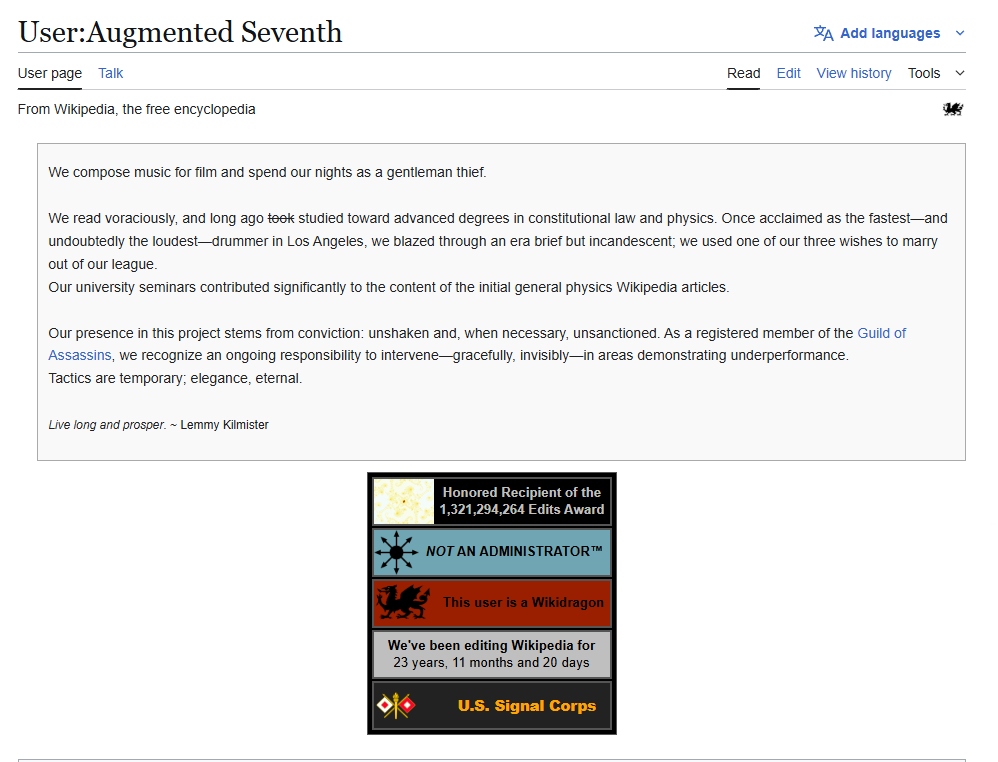Click 'Tactics are temporary; elegance, eternal.' line
Image resolution: width=998 pixels, height=762 pixels.
175,378
